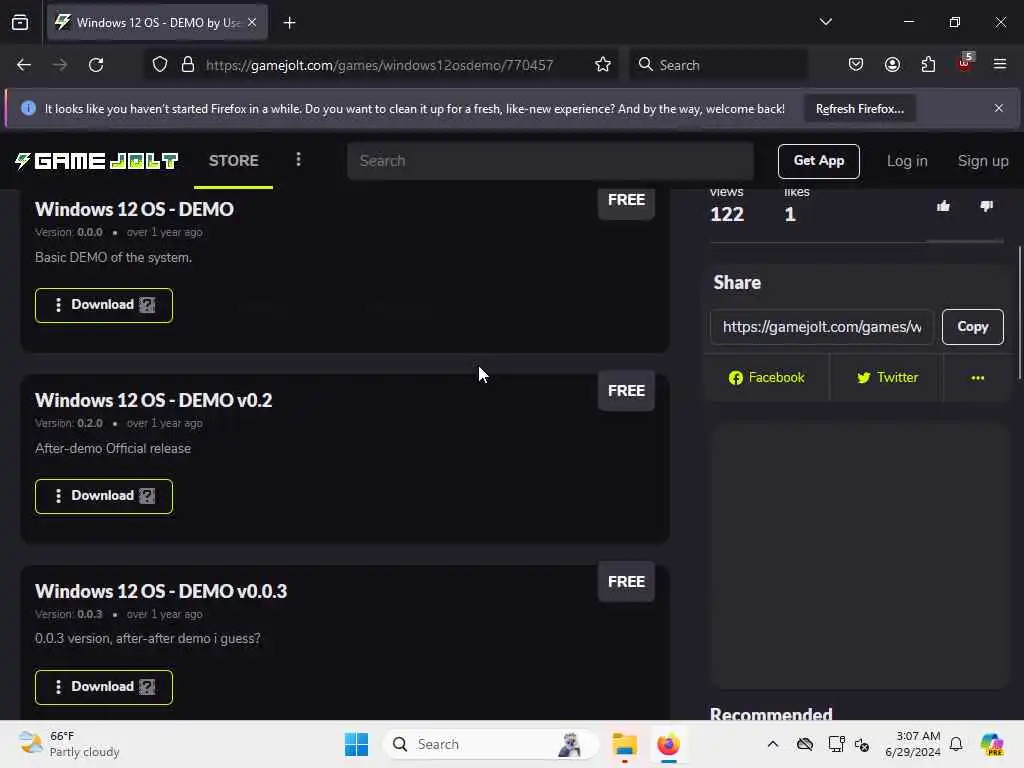Open the Store tab

pos(233,161)
